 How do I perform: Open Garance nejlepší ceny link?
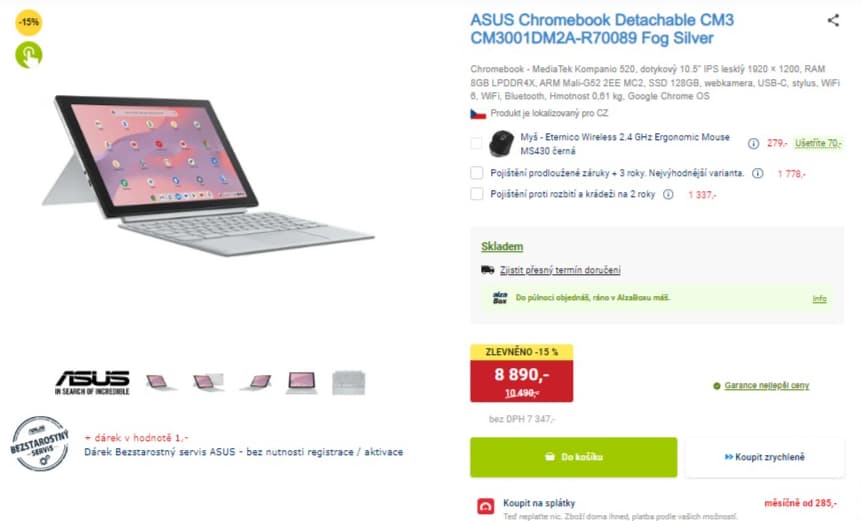pos(767,385)
